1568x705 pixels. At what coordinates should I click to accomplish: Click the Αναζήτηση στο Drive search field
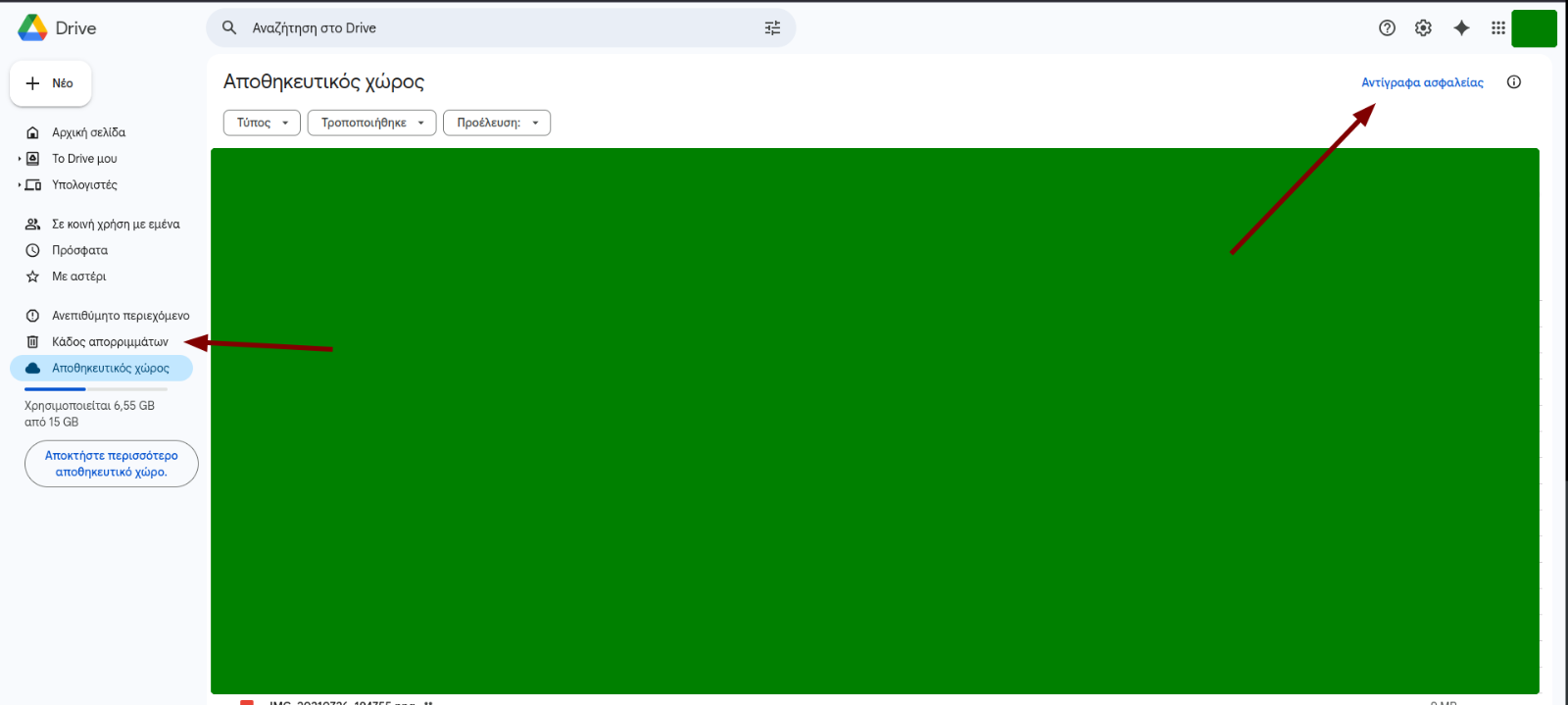point(490,28)
